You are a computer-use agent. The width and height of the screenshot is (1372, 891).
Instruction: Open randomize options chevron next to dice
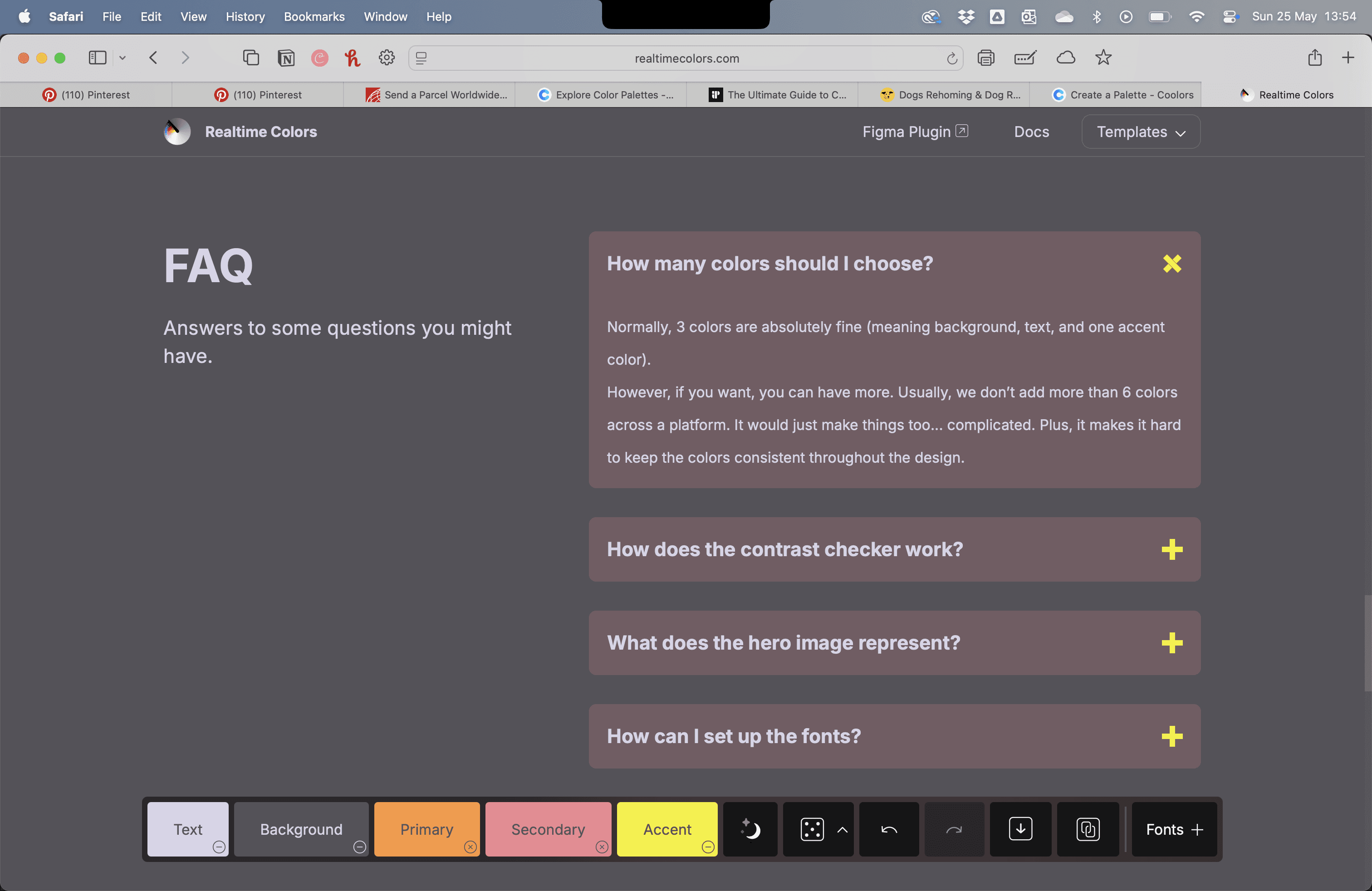(x=842, y=829)
